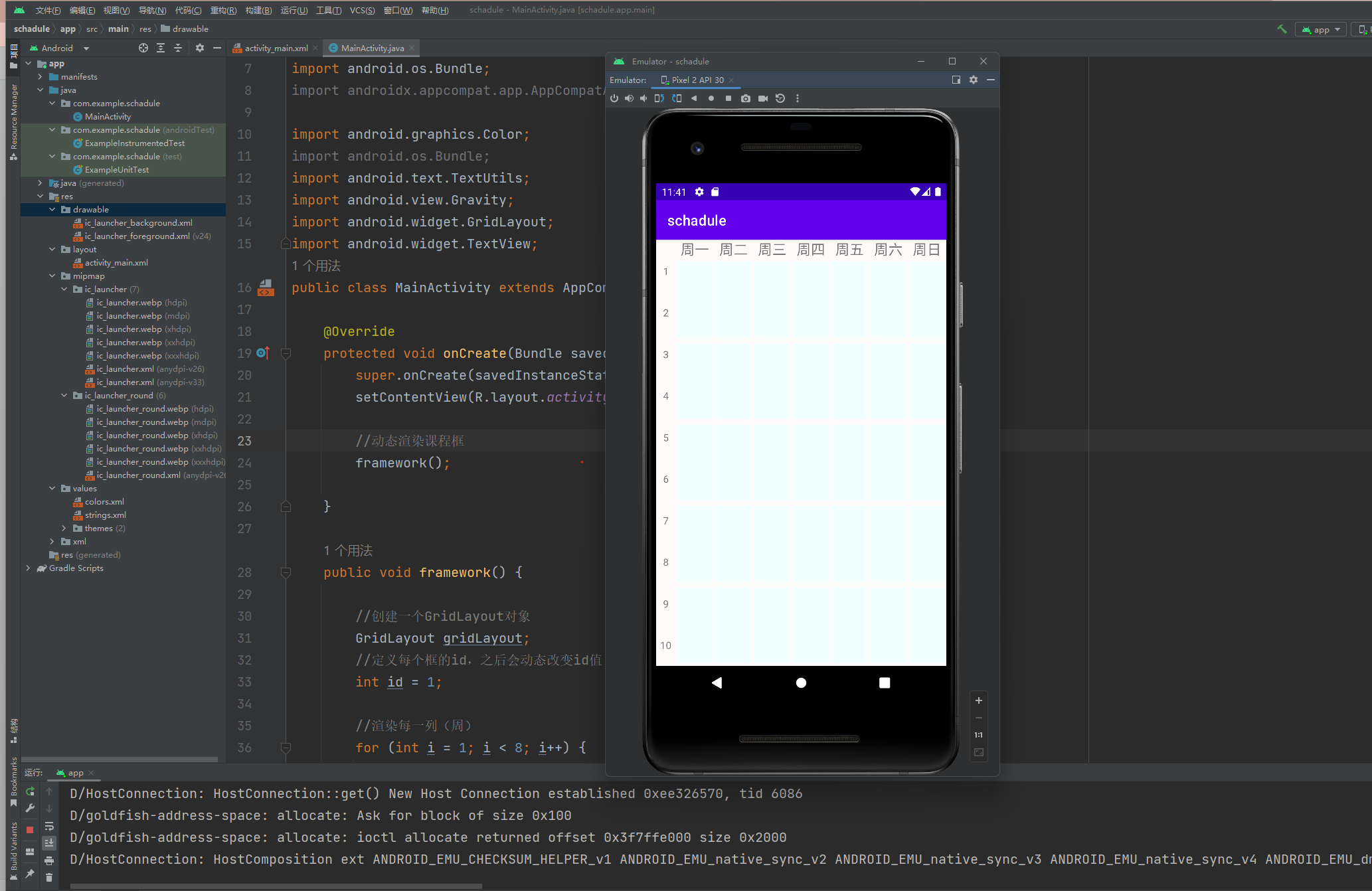Start emulator screen recording via video icon

click(763, 98)
